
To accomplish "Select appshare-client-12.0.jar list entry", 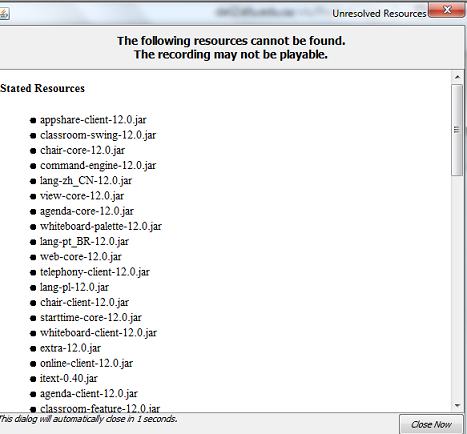I will (x=93, y=120).
